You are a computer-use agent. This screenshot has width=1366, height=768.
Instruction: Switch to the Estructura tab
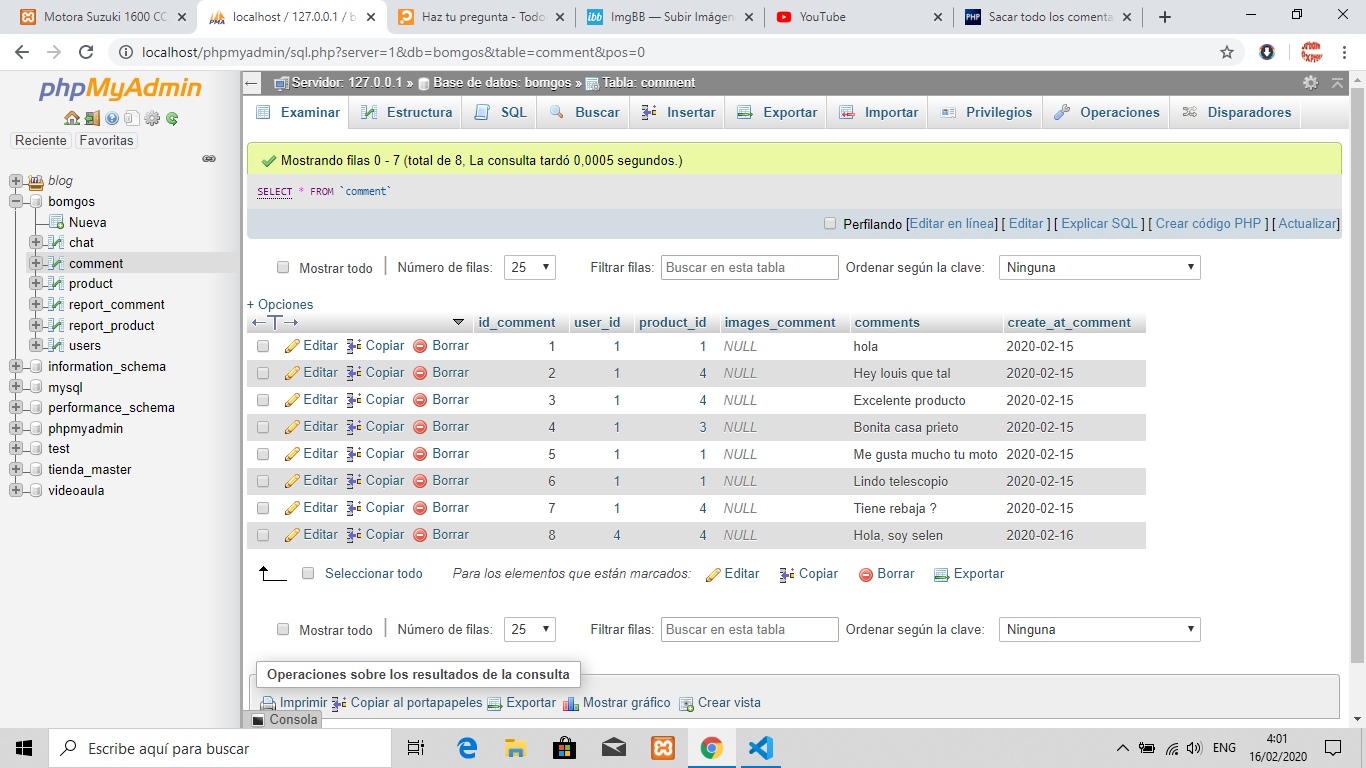pyautogui.click(x=407, y=112)
